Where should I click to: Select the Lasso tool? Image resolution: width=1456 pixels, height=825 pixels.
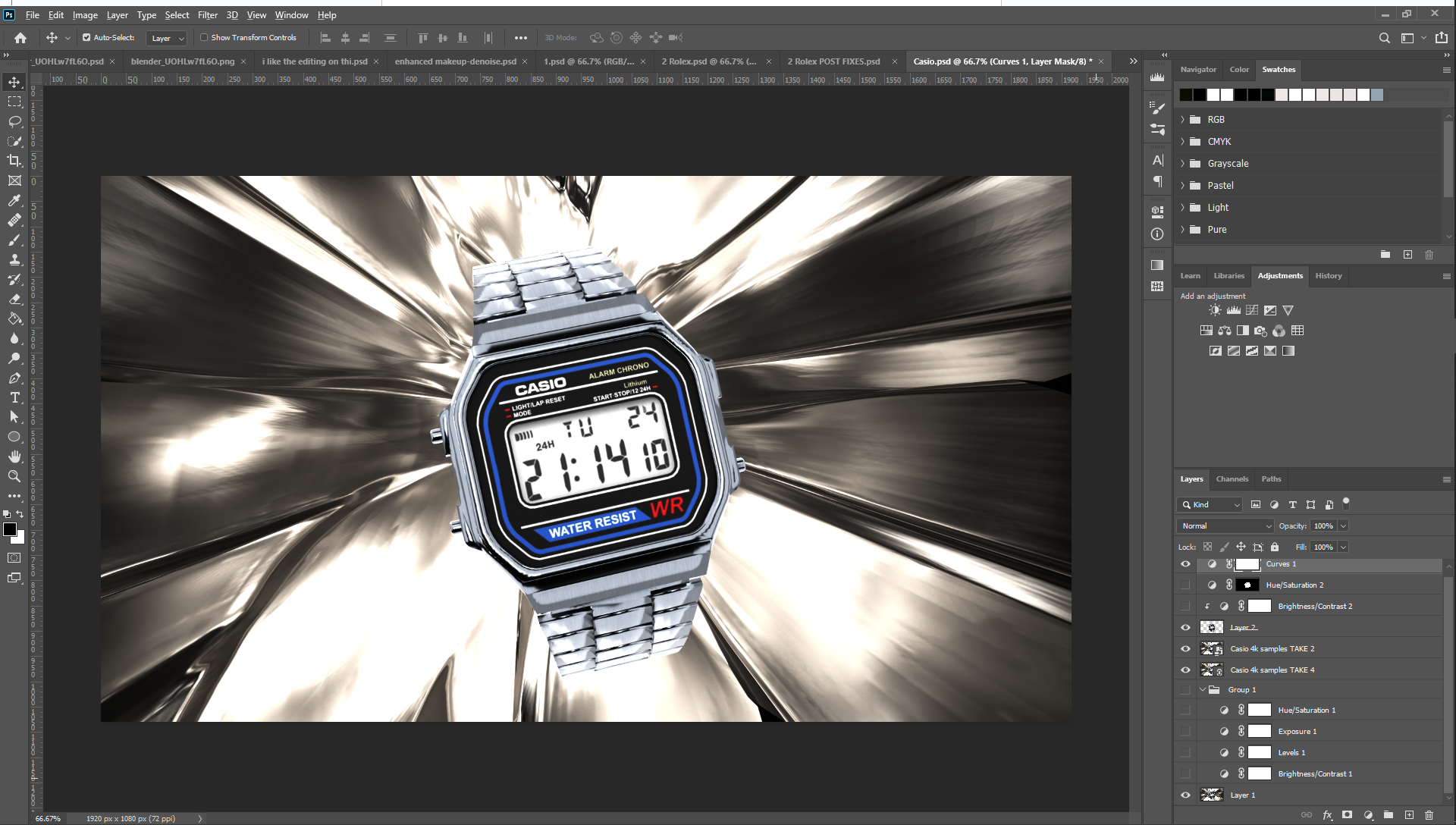[14, 121]
